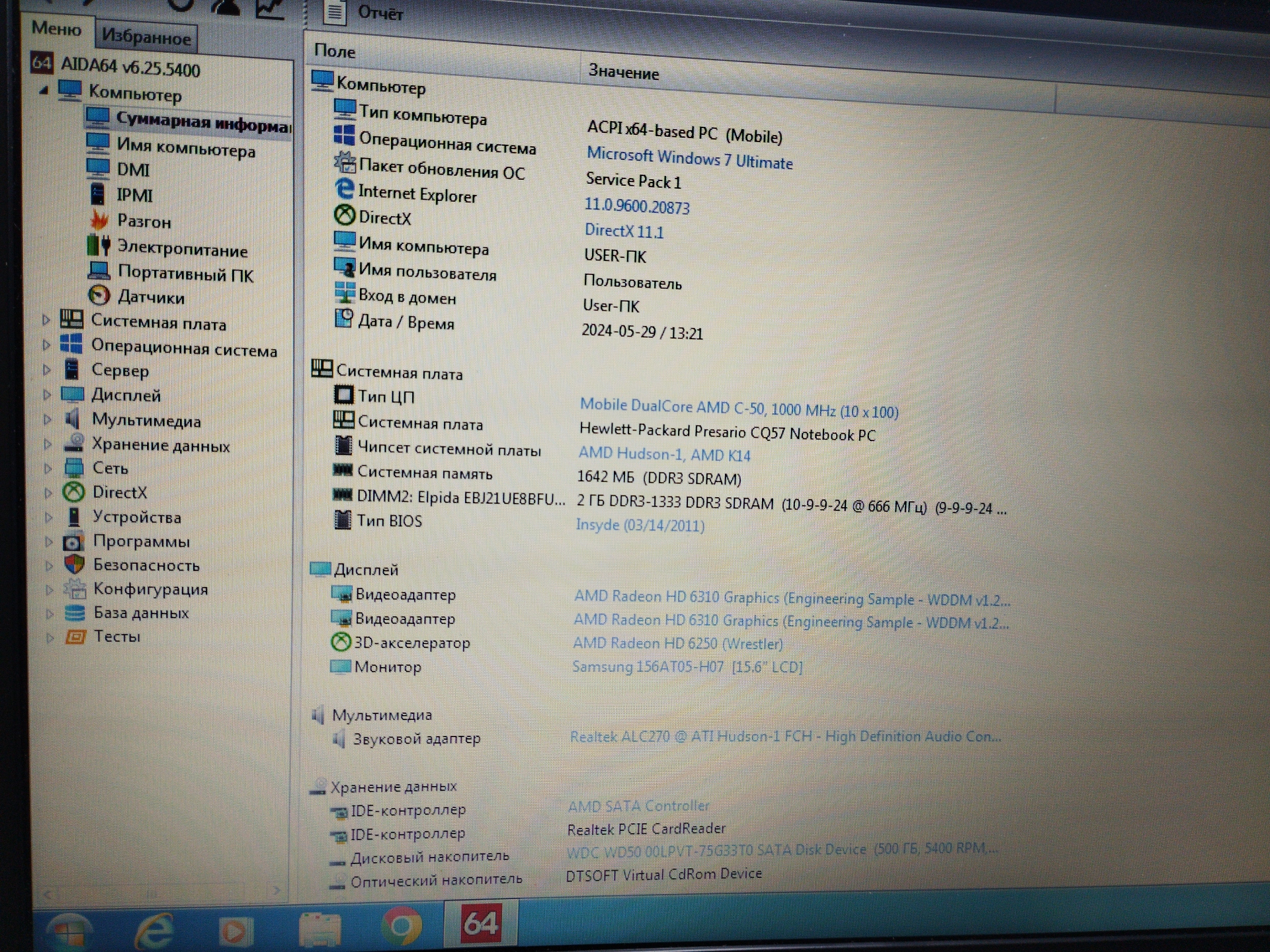Viewport: 1270px width, 952px height.
Task: Open the AMD Radeon HD 6250 (Wrestler) link
Action: [x=677, y=643]
